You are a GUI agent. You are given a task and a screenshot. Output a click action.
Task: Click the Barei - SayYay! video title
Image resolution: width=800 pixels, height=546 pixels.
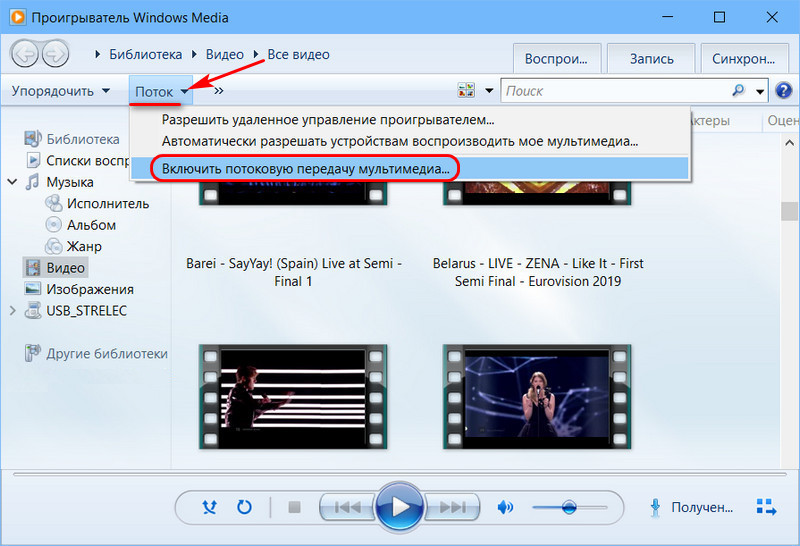pos(293,272)
